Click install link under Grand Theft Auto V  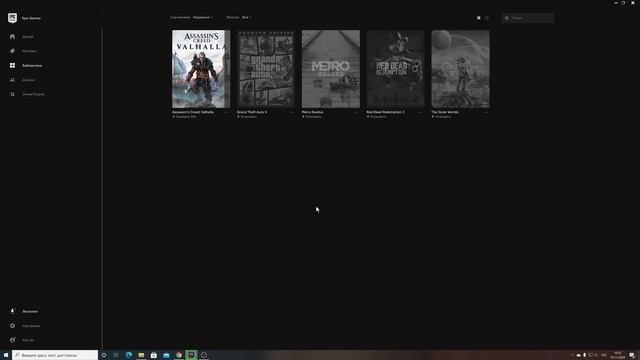coord(247,117)
